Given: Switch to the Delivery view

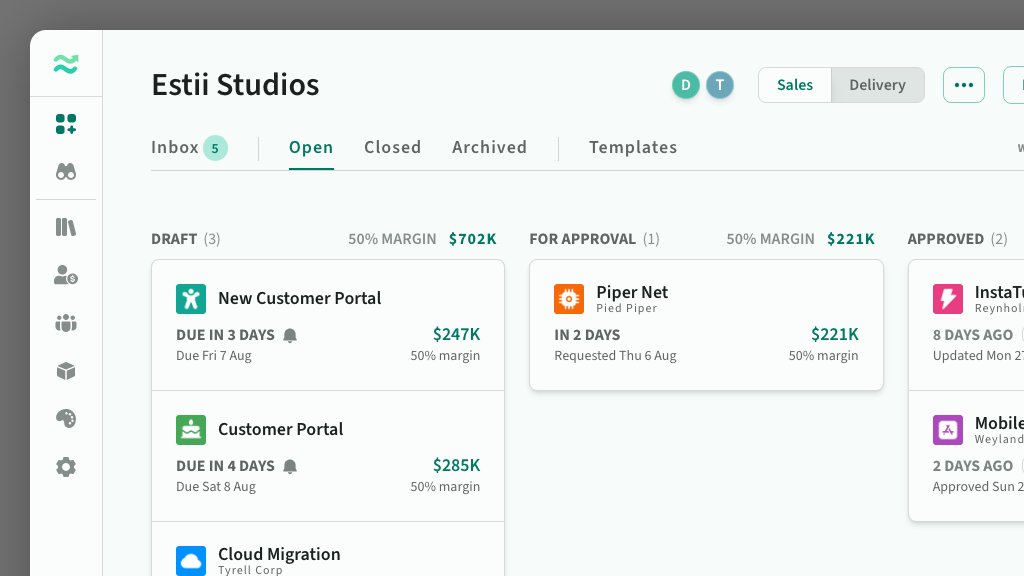Looking at the screenshot, I should (x=877, y=85).
